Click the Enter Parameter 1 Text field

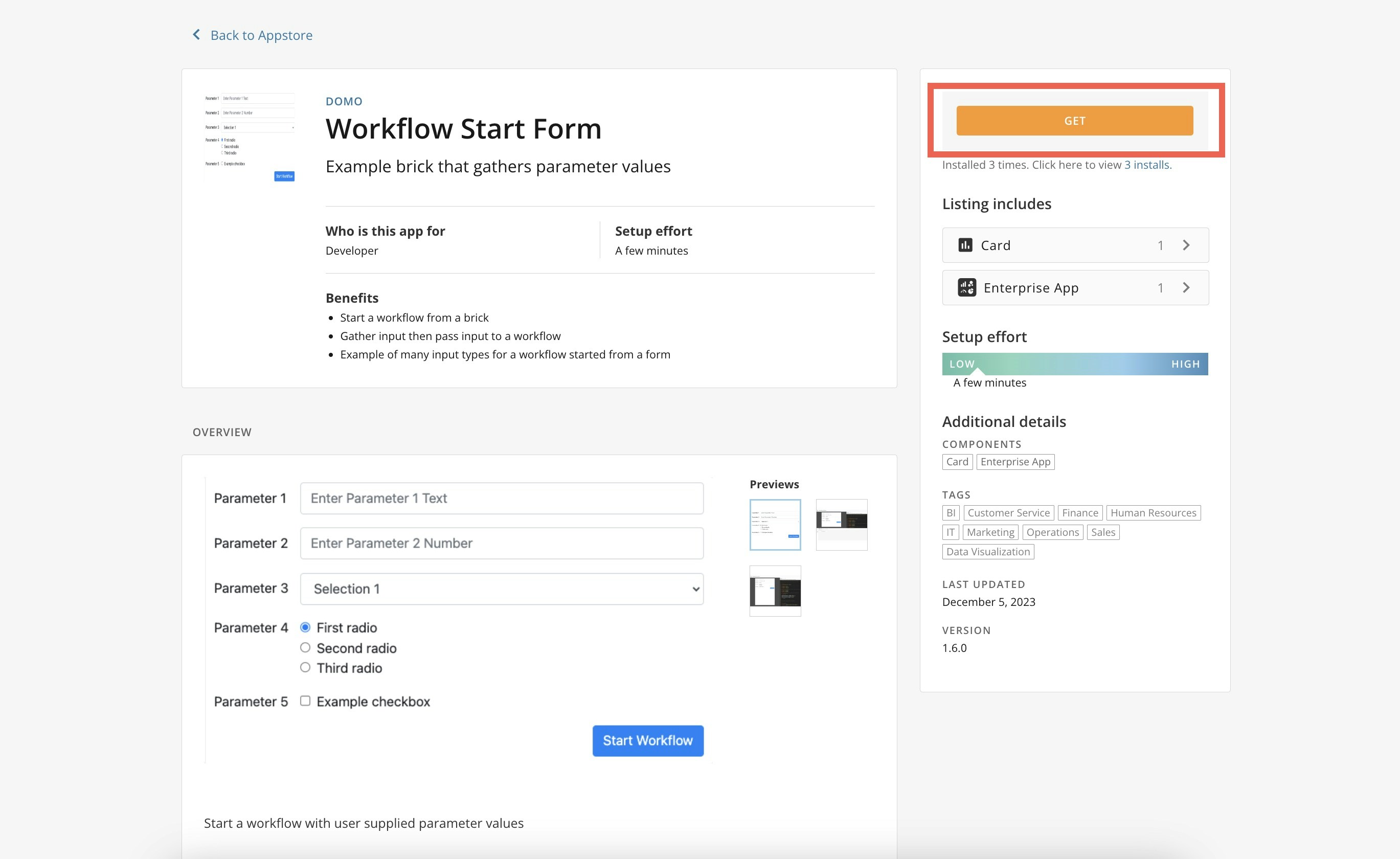(x=502, y=498)
